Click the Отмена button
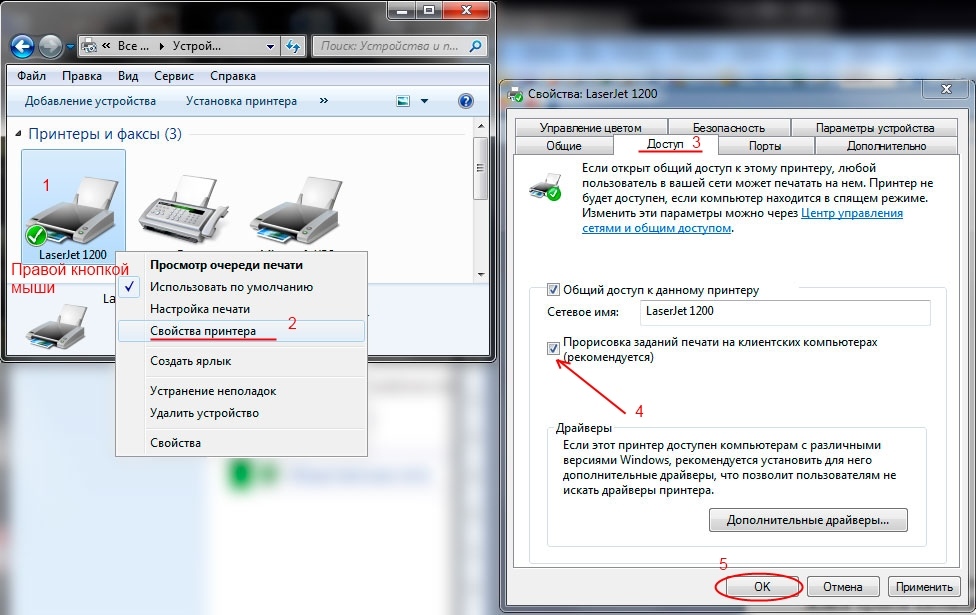 pos(843,586)
